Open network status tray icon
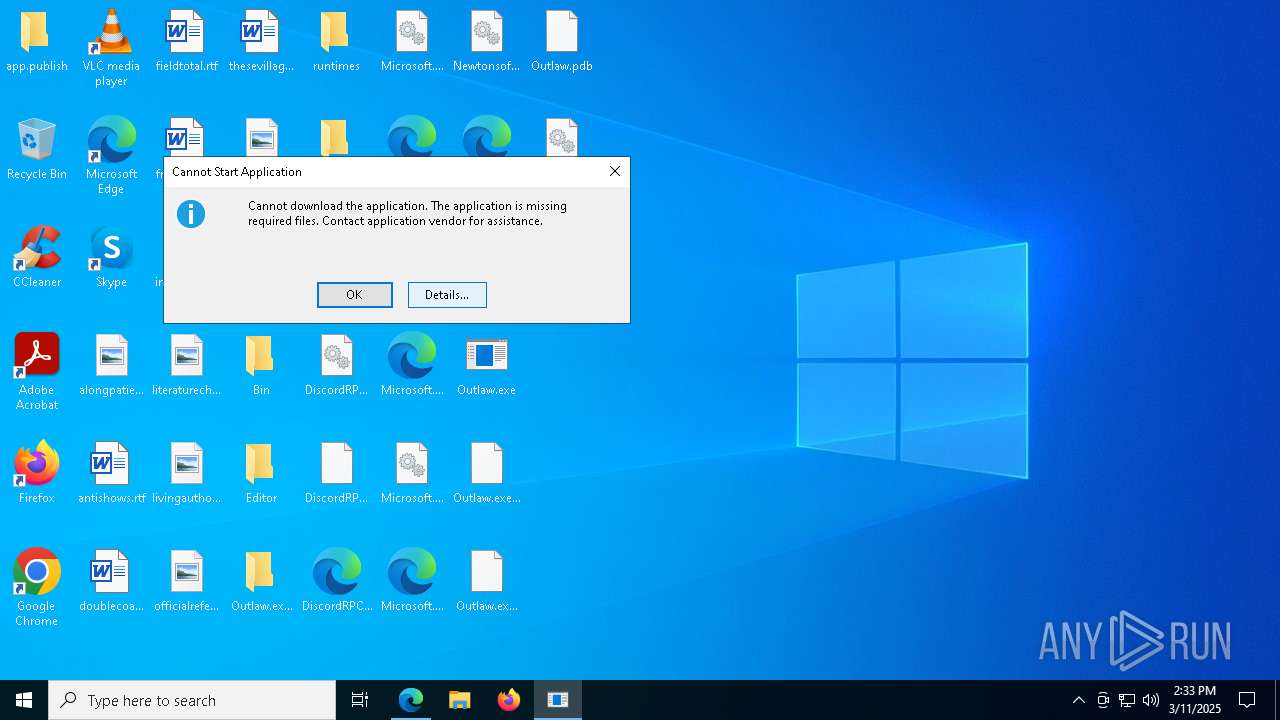Screen dimensions: 1280x720 click(1127, 700)
